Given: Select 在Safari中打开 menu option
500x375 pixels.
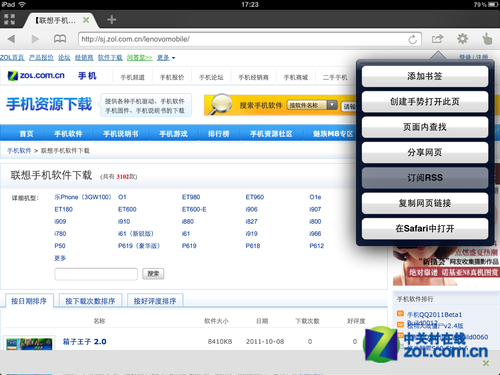Looking at the screenshot, I should click(x=425, y=228).
